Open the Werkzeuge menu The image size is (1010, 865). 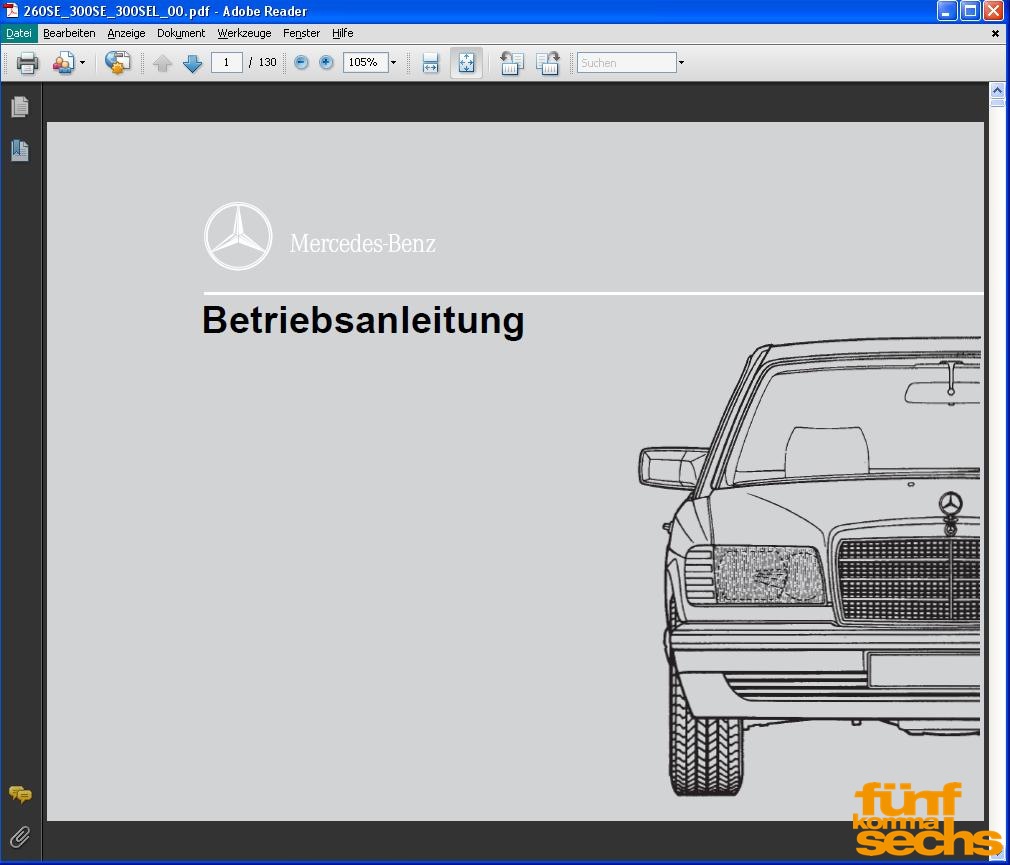[x=244, y=33]
